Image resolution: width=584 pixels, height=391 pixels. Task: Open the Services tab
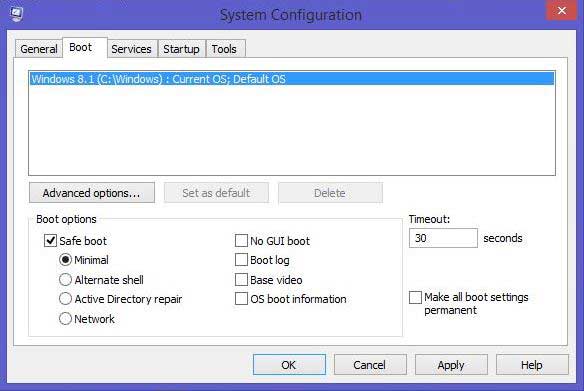[x=131, y=49]
